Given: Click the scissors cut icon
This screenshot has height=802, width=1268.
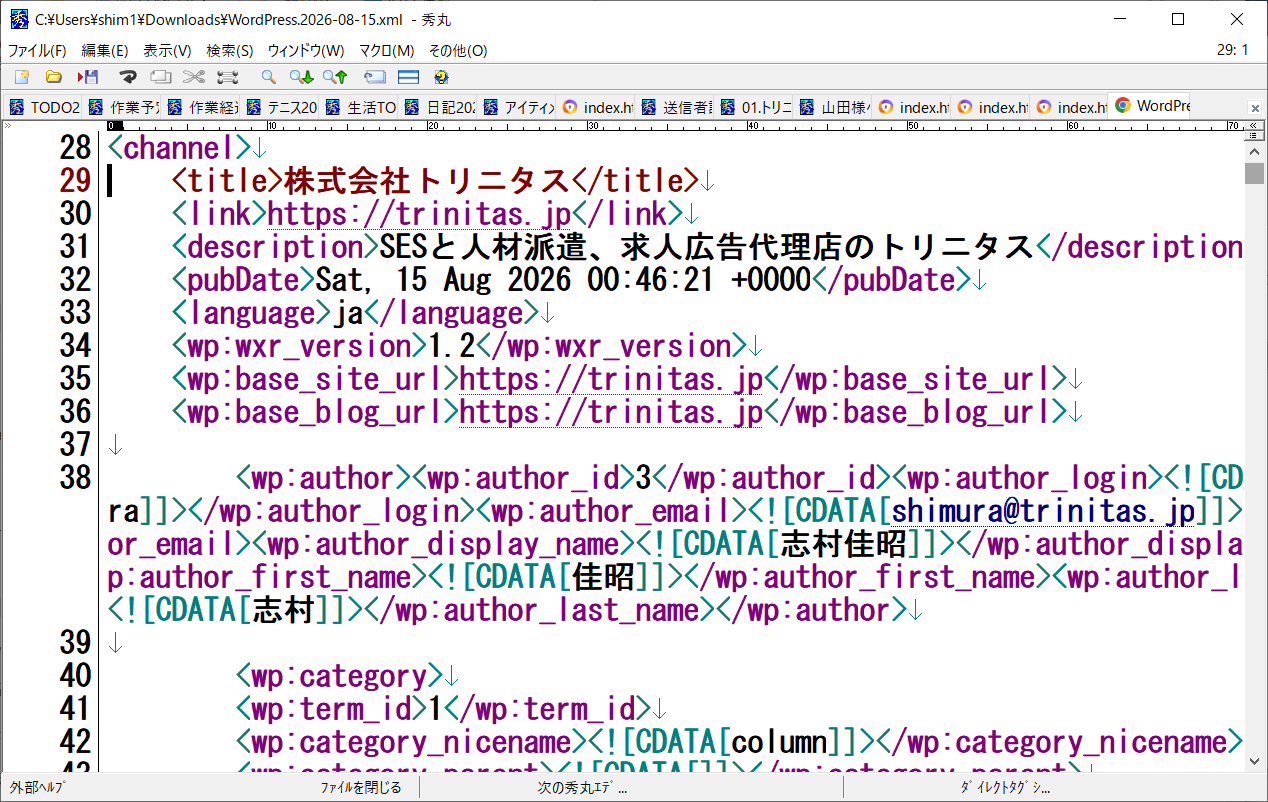Looking at the screenshot, I should point(194,76).
